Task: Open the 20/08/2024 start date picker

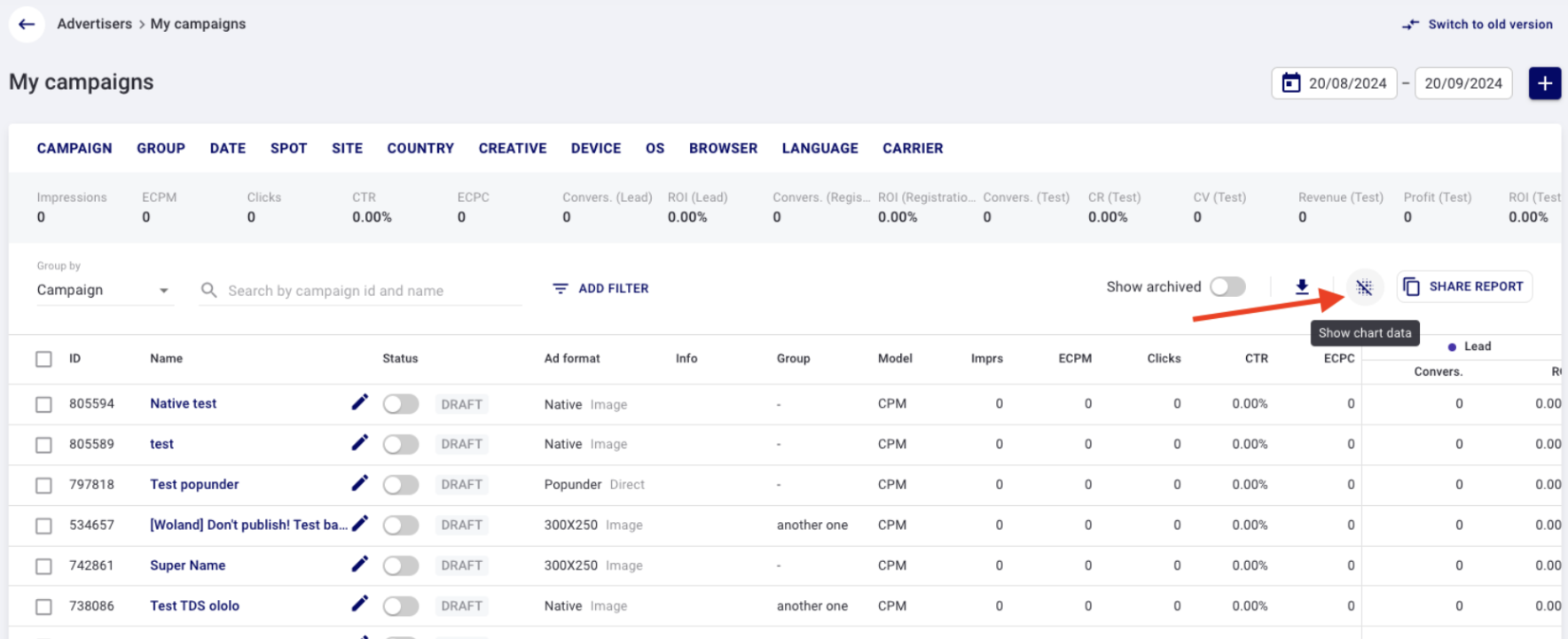Action: [x=1334, y=83]
